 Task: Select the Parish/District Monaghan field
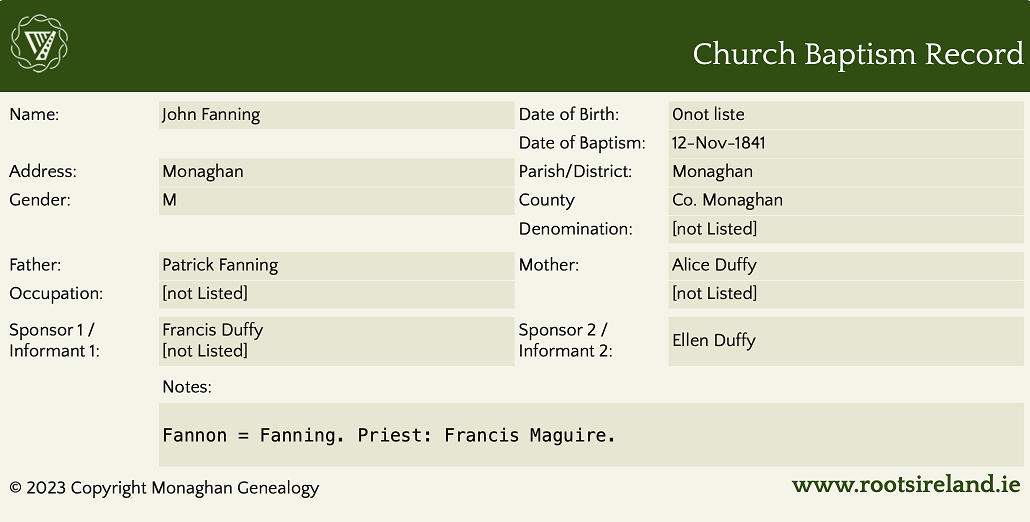click(846, 172)
